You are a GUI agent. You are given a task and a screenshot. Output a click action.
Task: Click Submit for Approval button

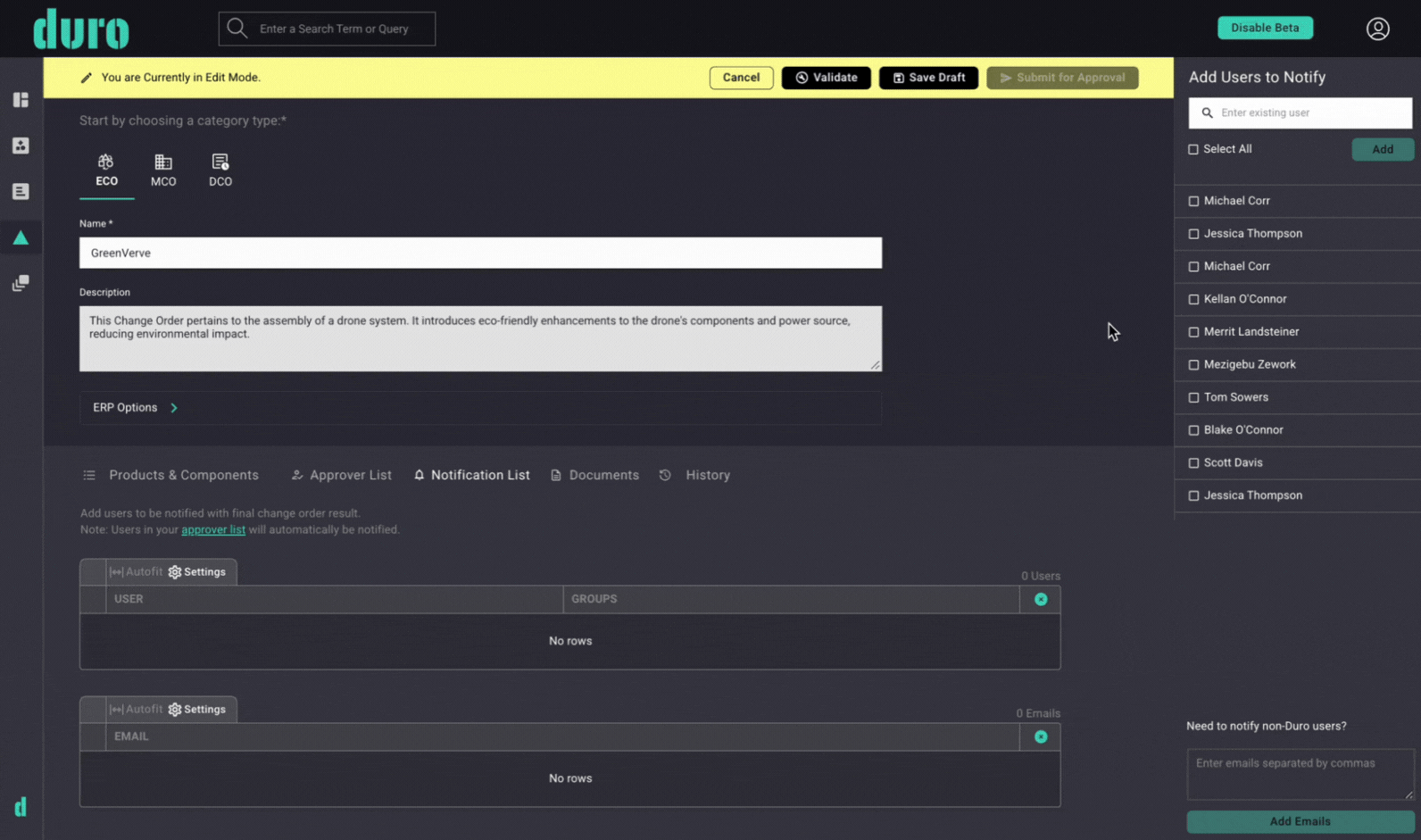tap(1062, 78)
